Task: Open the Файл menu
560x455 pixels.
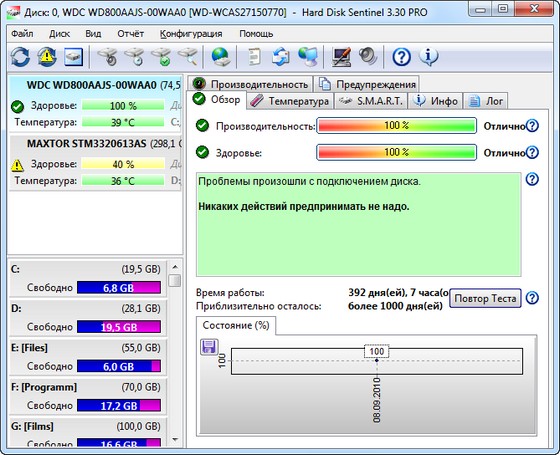Action: 22,34
